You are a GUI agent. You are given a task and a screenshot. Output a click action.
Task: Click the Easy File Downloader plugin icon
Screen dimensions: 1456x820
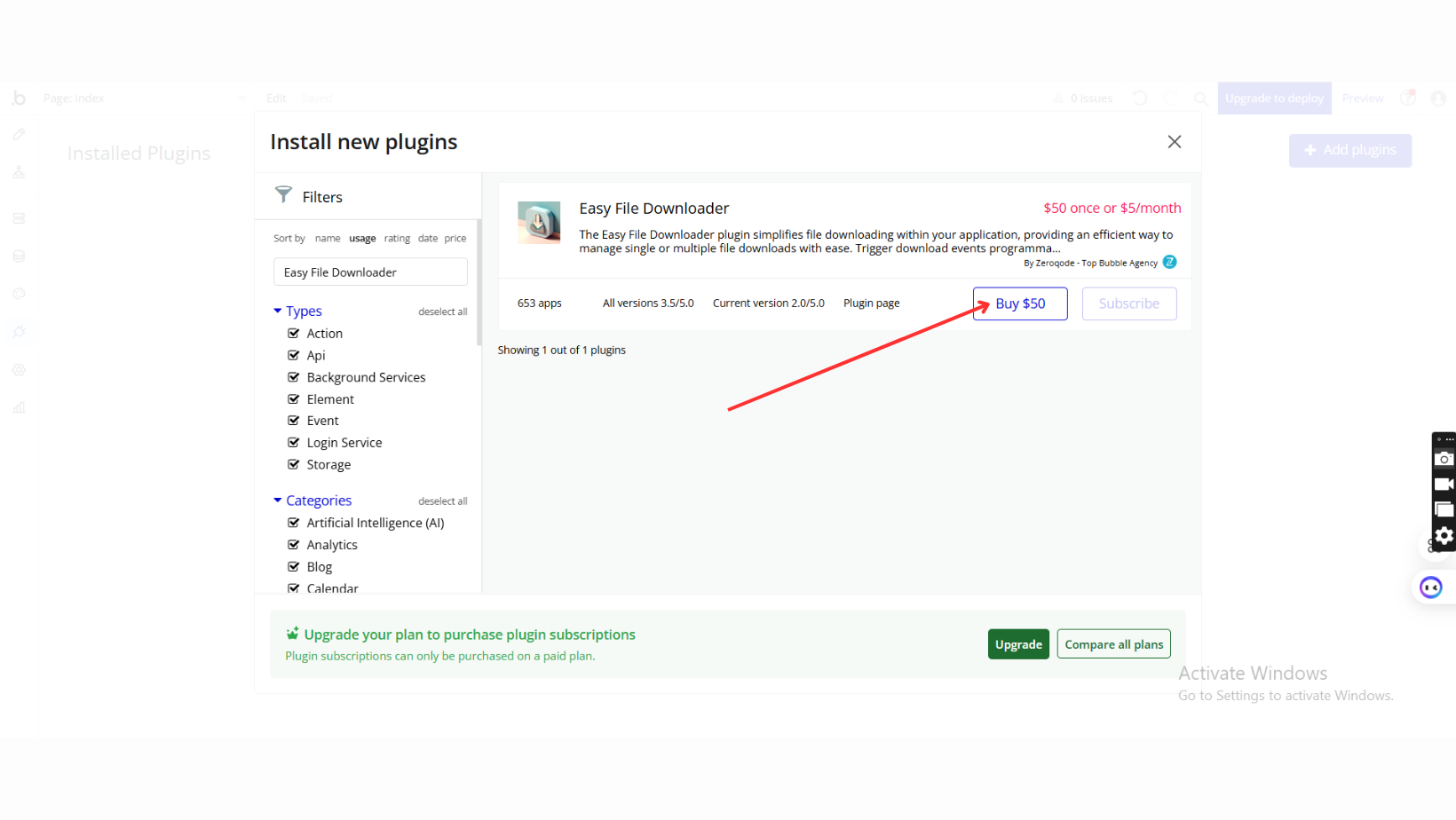[539, 222]
